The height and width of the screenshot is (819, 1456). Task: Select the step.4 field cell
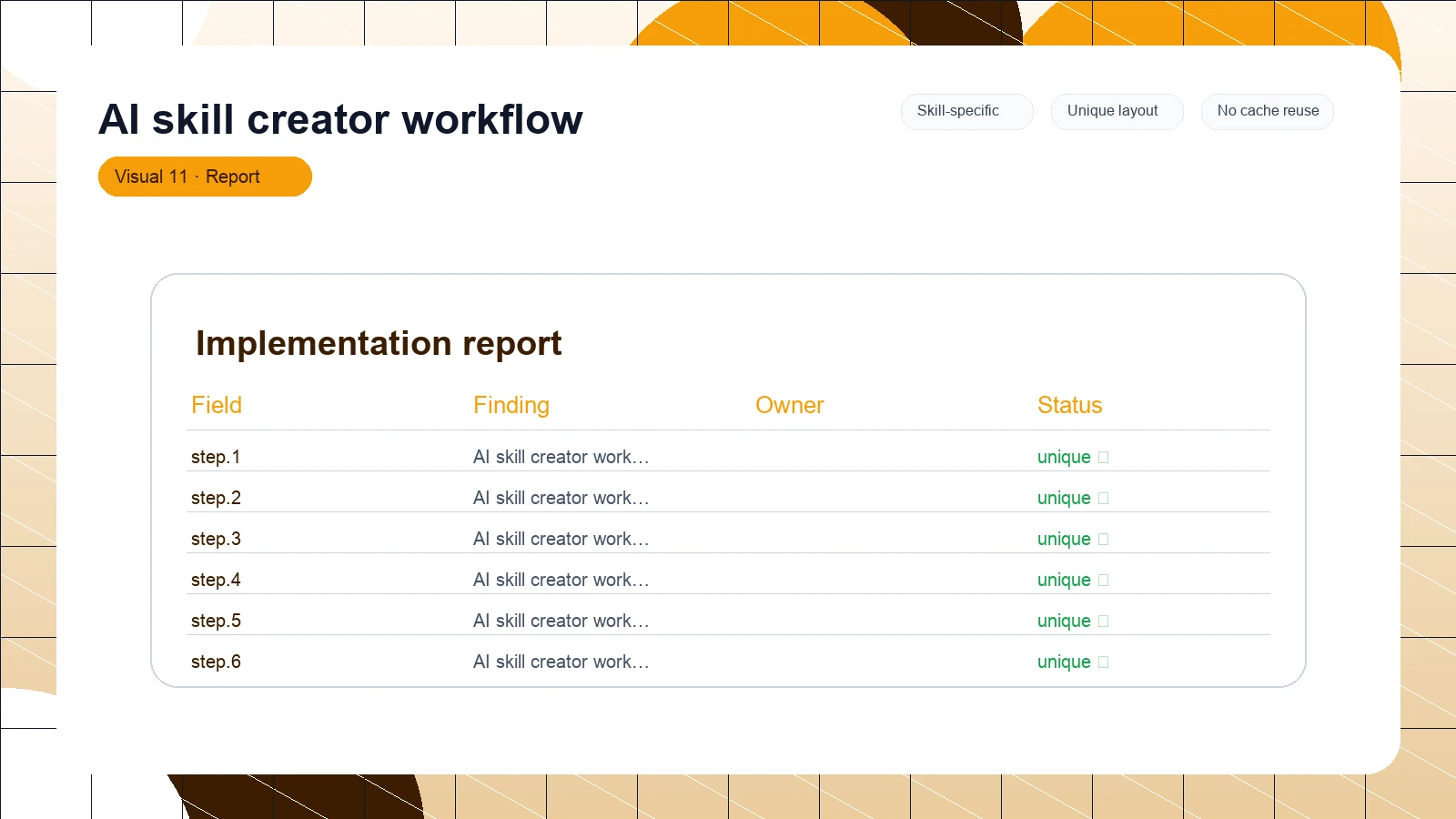(x=216, y=580)
